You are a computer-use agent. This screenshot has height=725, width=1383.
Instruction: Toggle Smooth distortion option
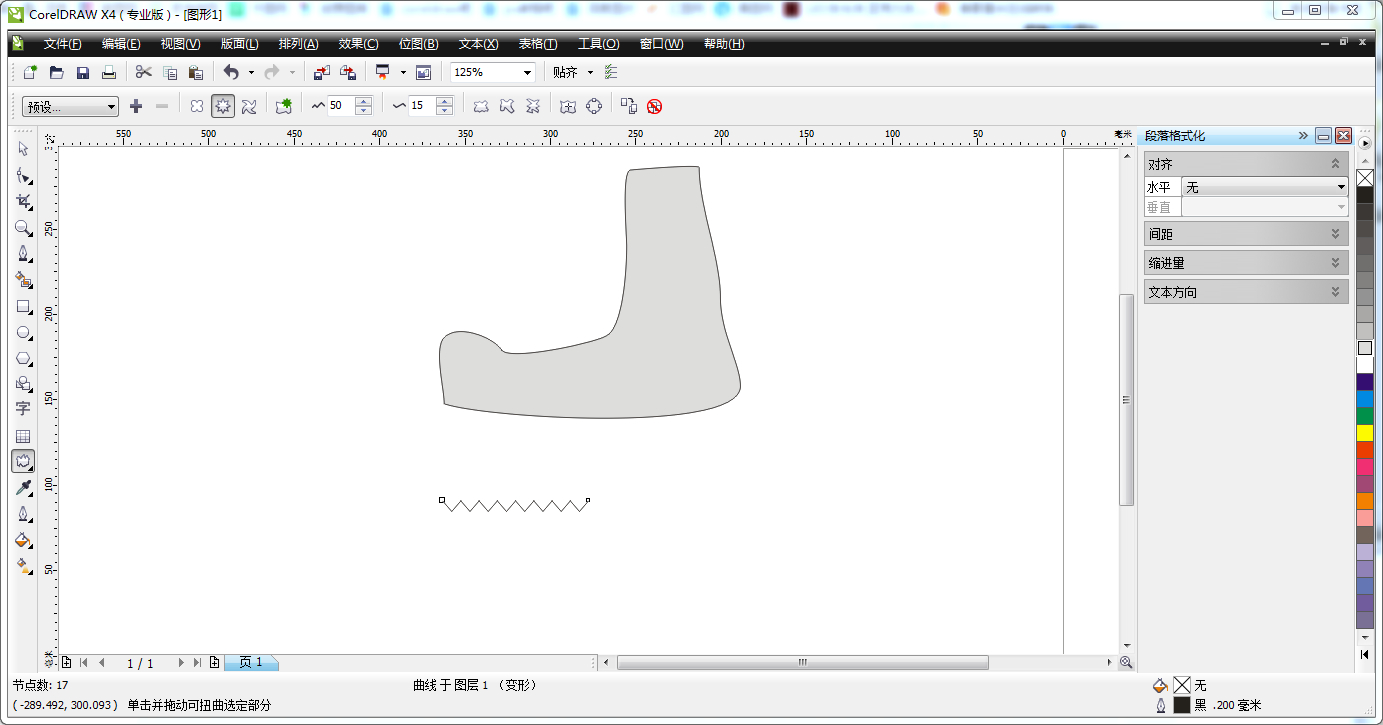507,106
